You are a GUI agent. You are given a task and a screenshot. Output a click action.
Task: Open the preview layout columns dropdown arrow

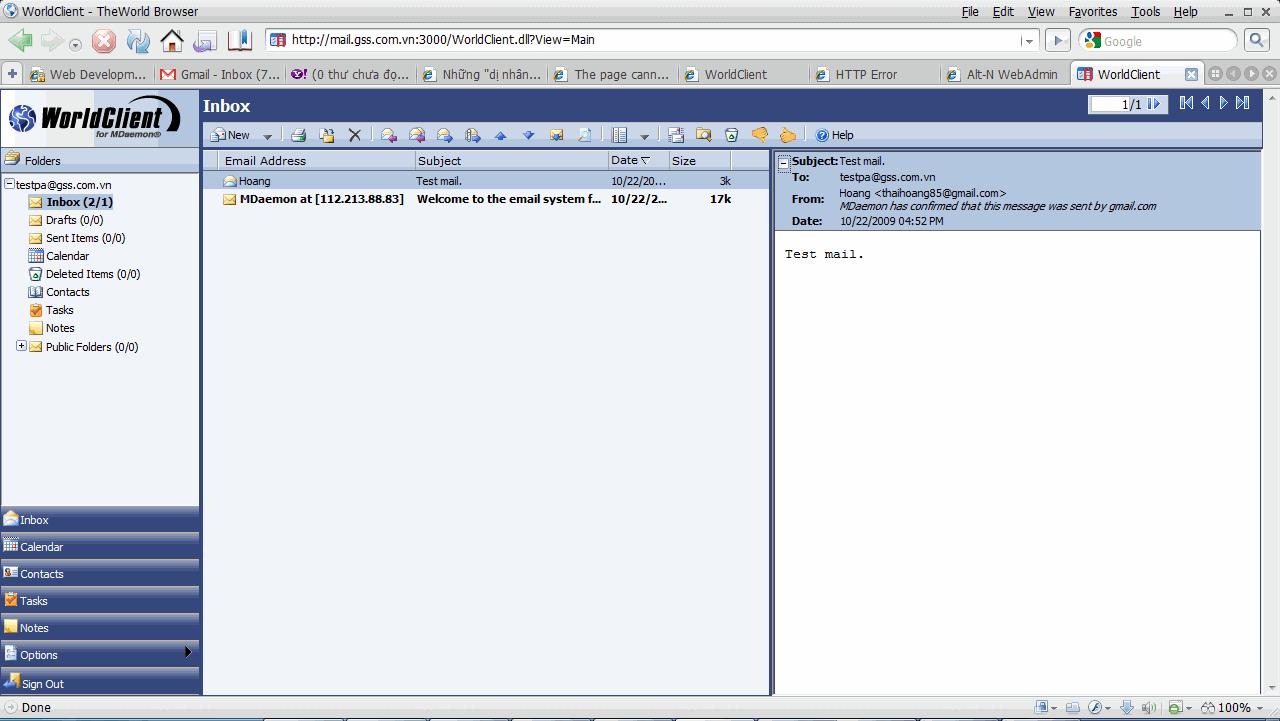tap(644, 136)
